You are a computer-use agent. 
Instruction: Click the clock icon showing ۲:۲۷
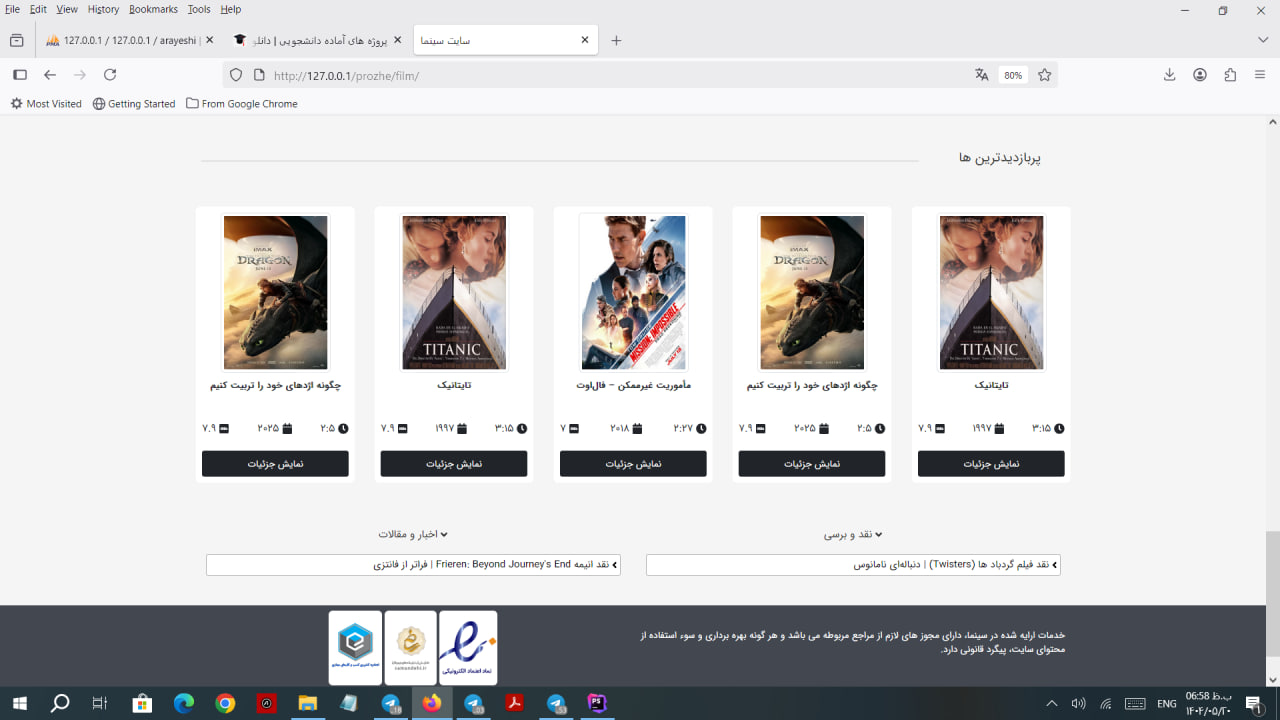[x=701, y=428]
